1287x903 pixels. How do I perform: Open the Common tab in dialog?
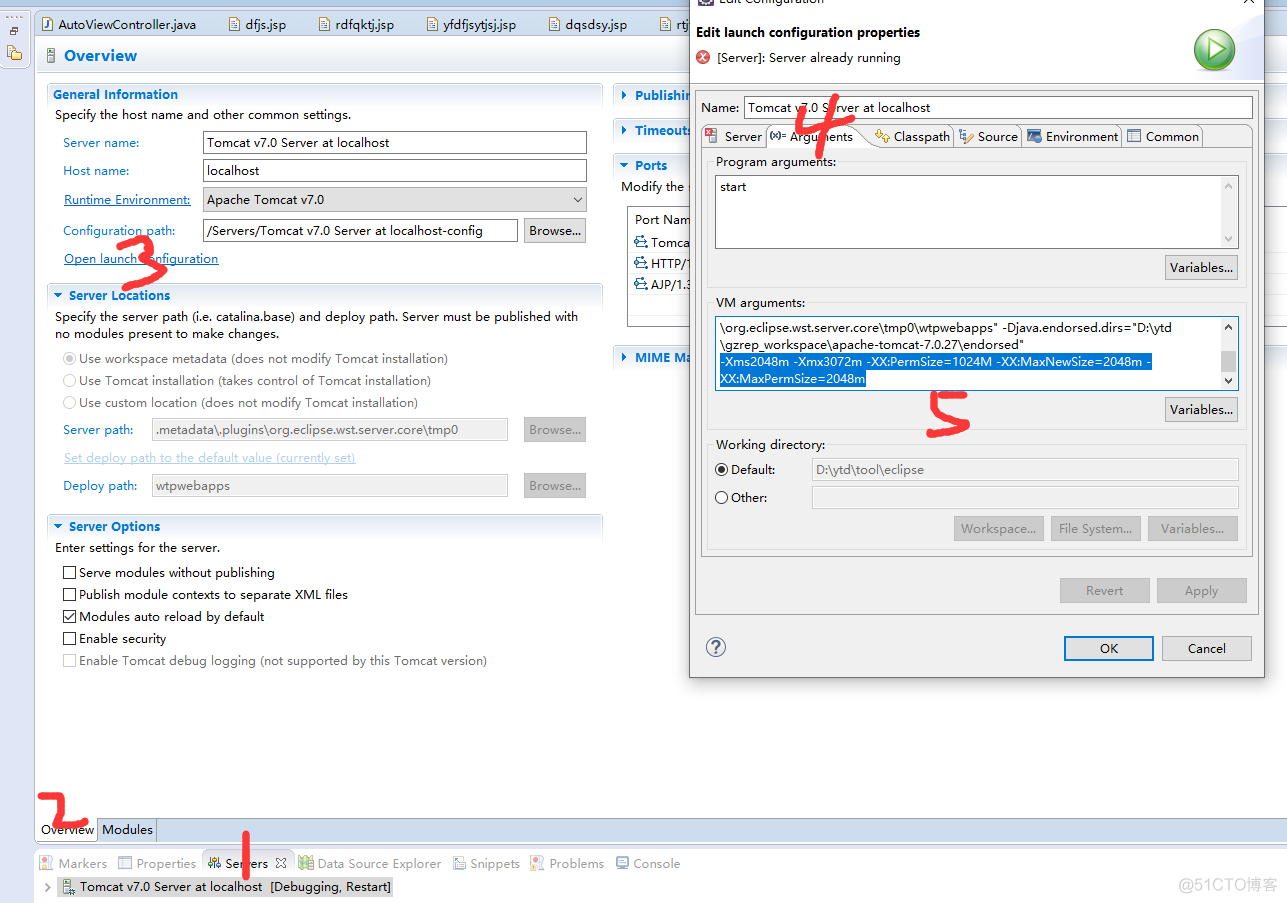click(1163, 136)
